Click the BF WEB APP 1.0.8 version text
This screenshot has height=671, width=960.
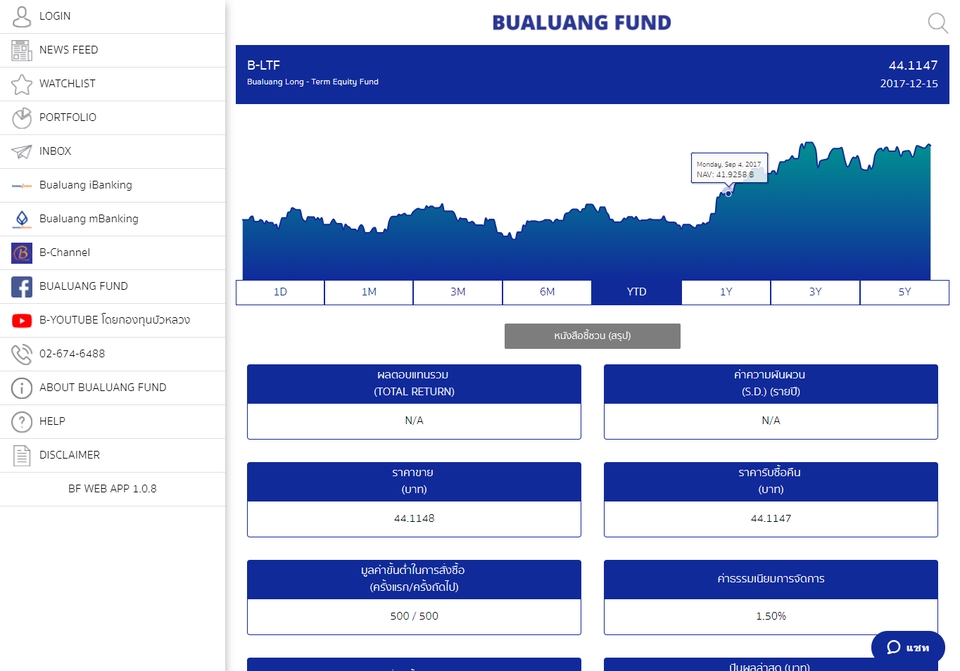[x=112, y=489]
